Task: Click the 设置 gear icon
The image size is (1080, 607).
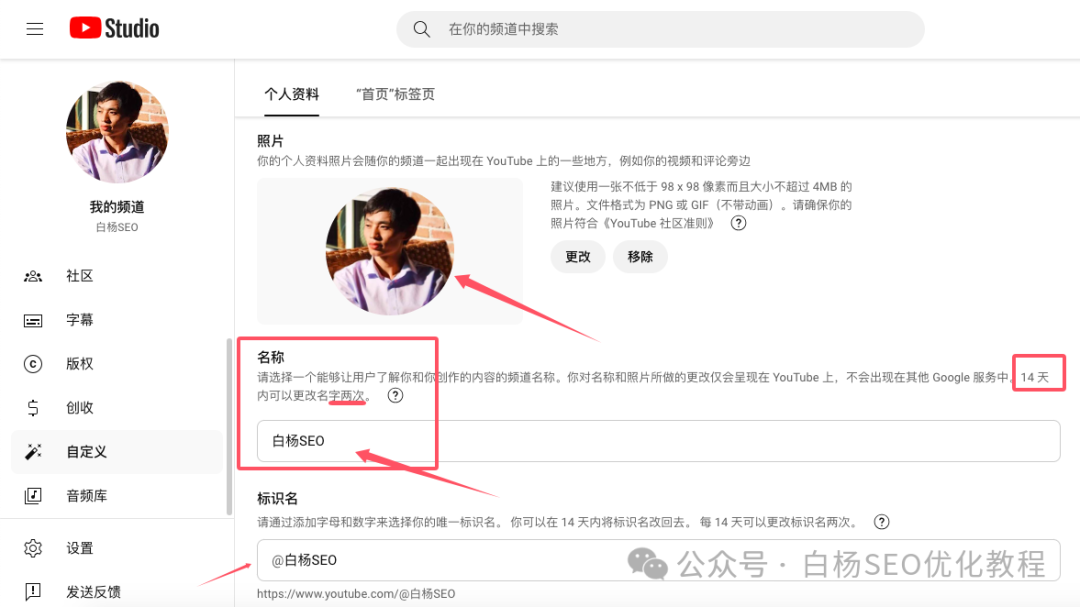Action: (33, 548)
